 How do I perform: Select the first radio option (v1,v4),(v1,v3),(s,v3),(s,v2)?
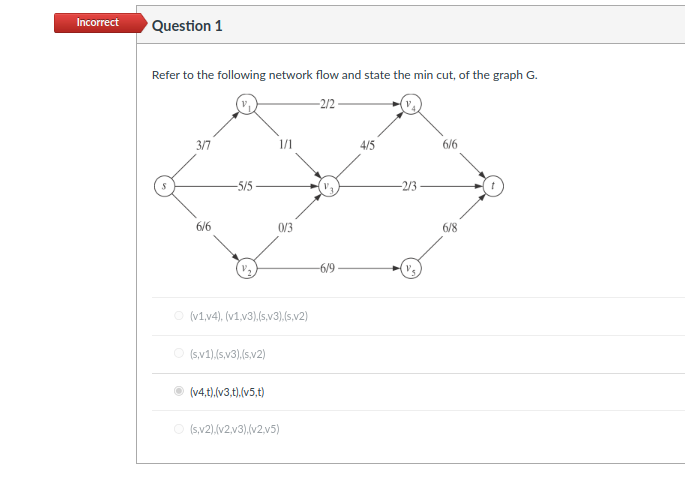pos(179,315)
